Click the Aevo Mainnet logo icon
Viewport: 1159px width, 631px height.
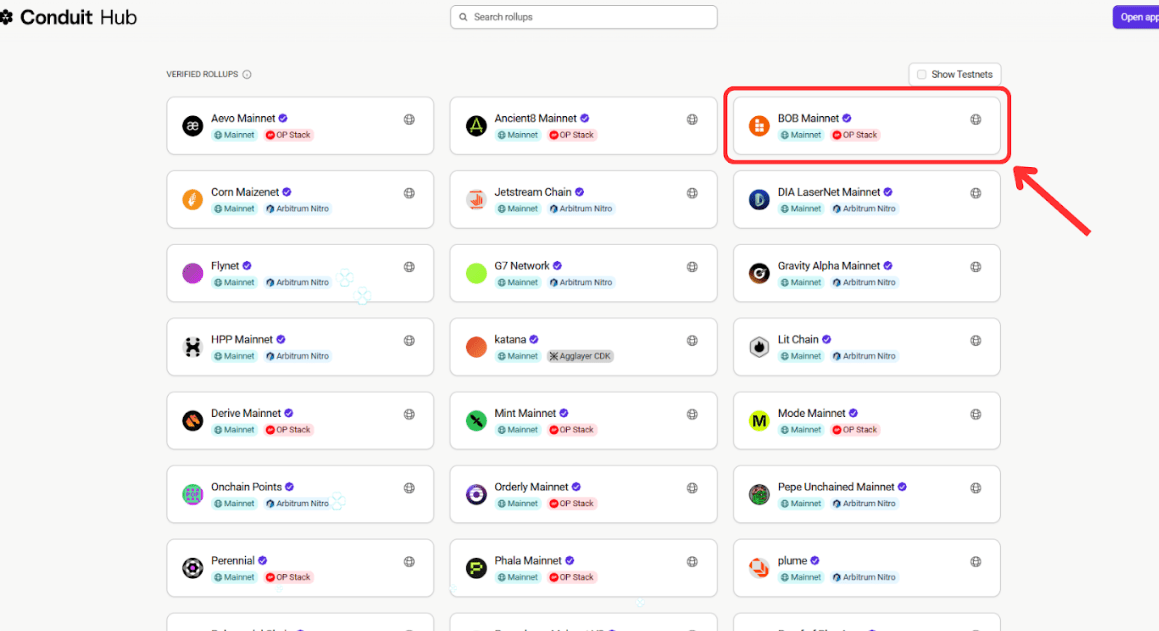click(x=192, y=126)
